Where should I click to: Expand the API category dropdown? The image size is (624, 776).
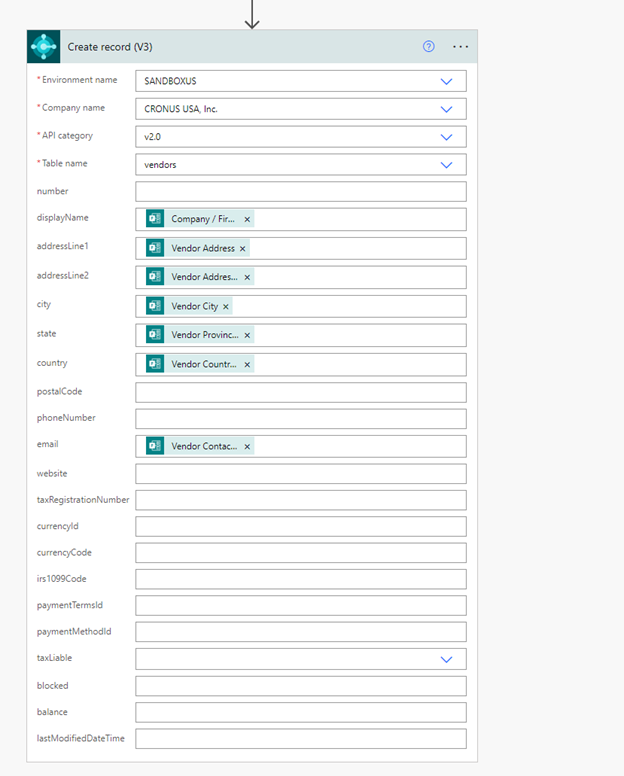(x=446, y=137)
